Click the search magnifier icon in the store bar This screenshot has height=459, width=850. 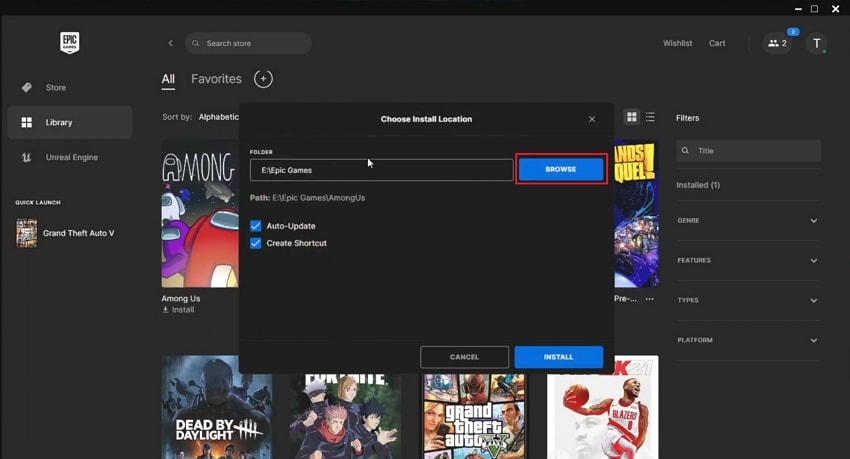(x=196, y=43)
